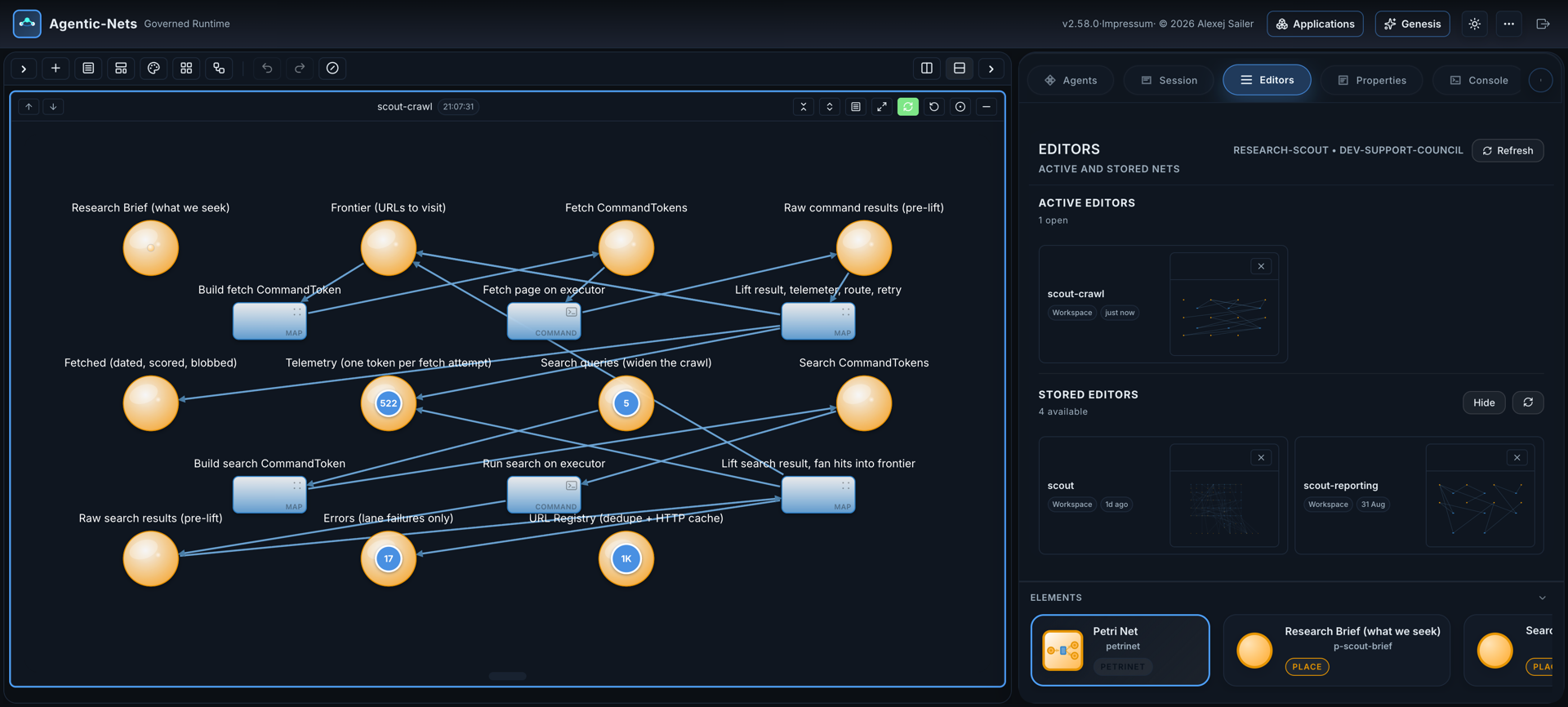Image resolution: width=1568 pixels, height=707 pixels.
Task: Select the Research Brief (what we seek) element card
Action: click(x=1337, y=650)
